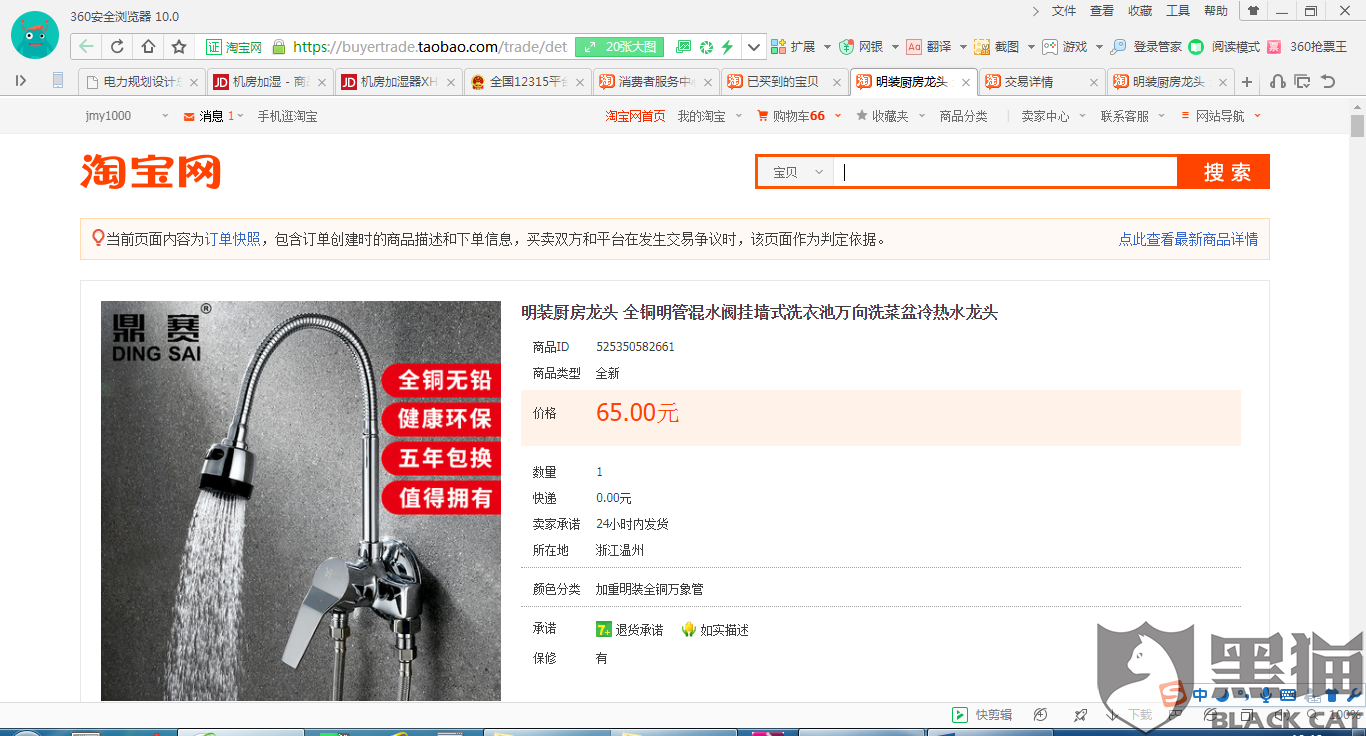Click inside the Taobao search input box
This screenshot has width=1366, height=736.
pos(1000,171)
